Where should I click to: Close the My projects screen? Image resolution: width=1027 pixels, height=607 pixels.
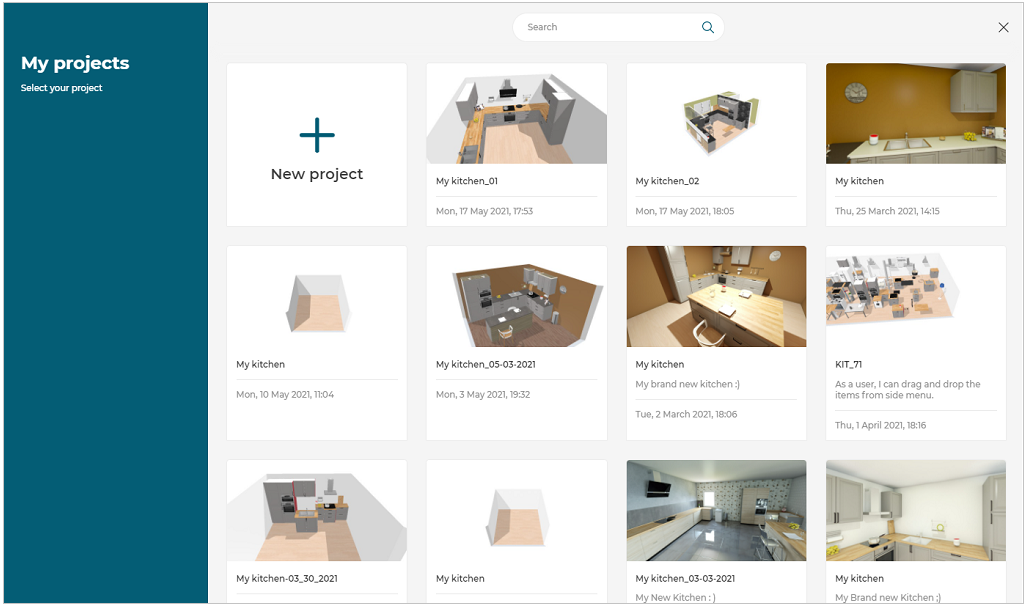1003,27
